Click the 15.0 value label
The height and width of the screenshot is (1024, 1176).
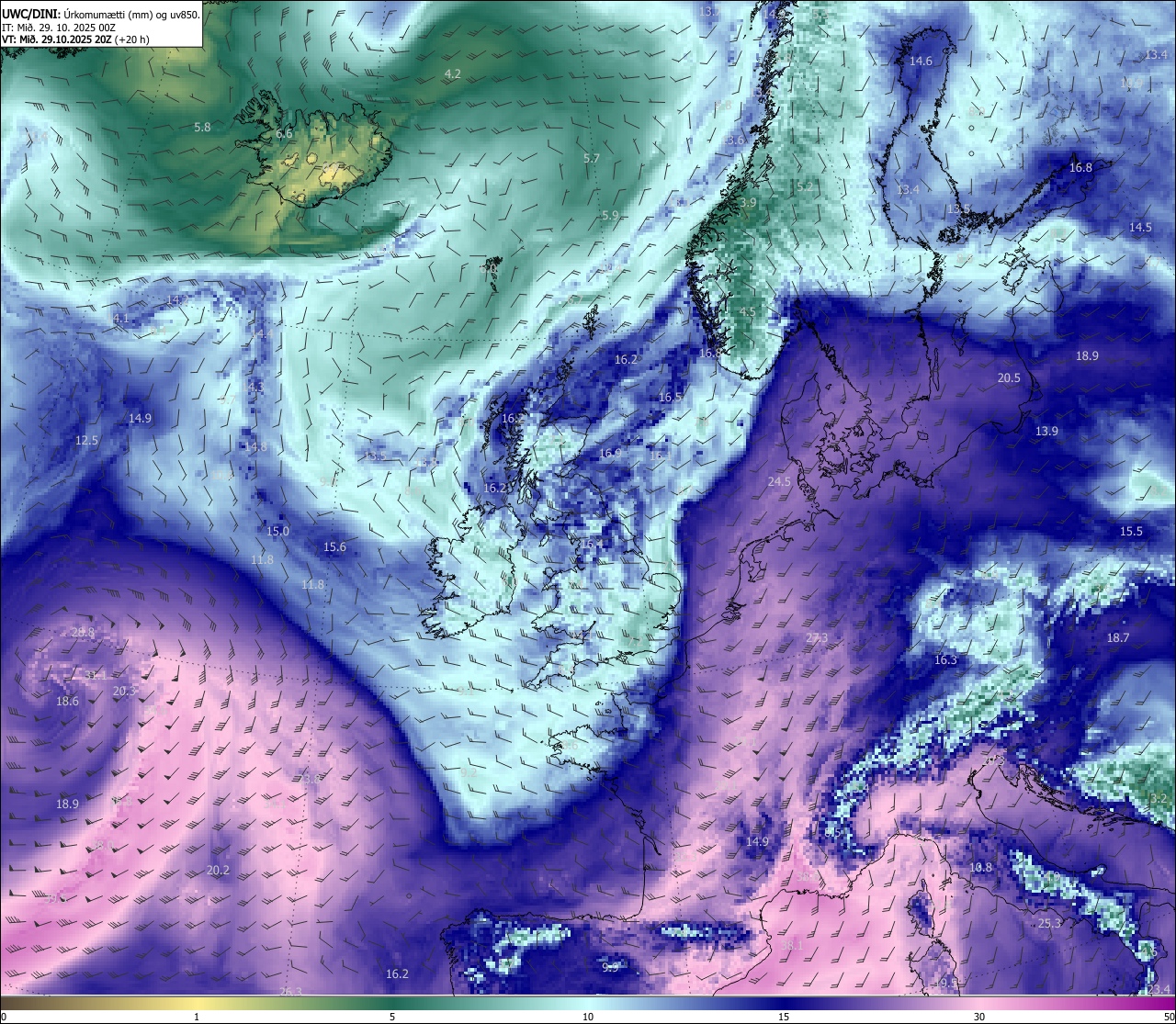(x=277, y=531)
